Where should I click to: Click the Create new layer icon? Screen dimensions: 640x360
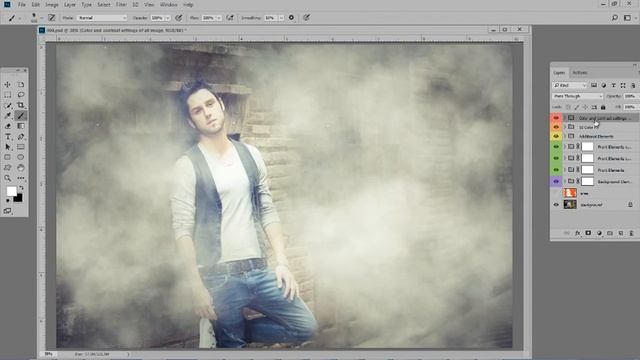(620, 233)
